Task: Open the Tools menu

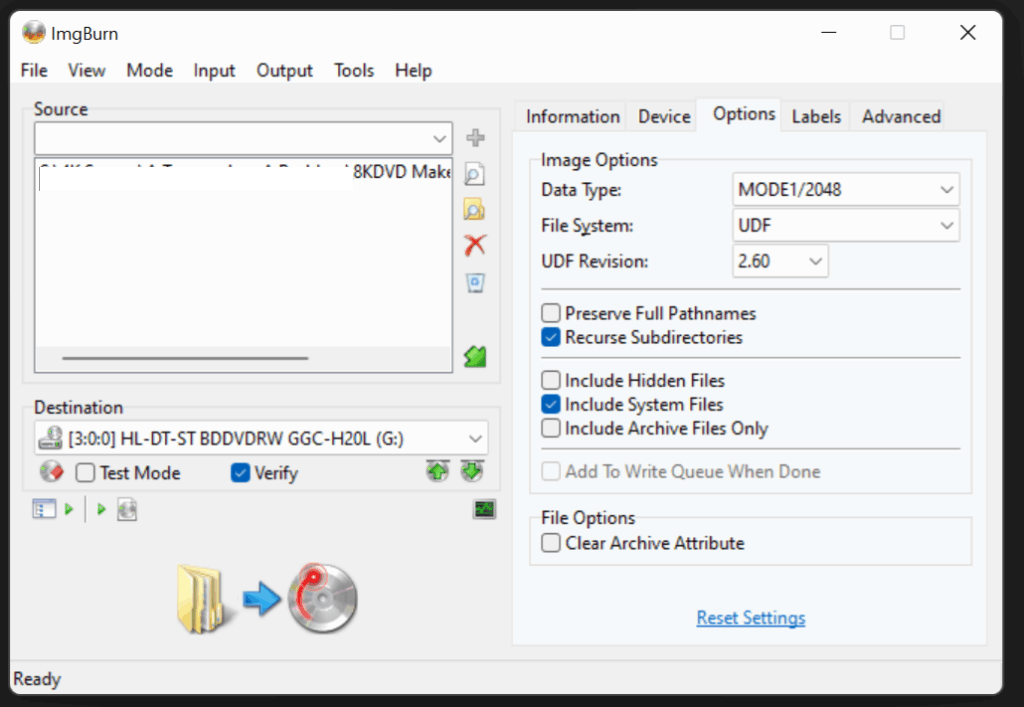Action: click(354, 70)
